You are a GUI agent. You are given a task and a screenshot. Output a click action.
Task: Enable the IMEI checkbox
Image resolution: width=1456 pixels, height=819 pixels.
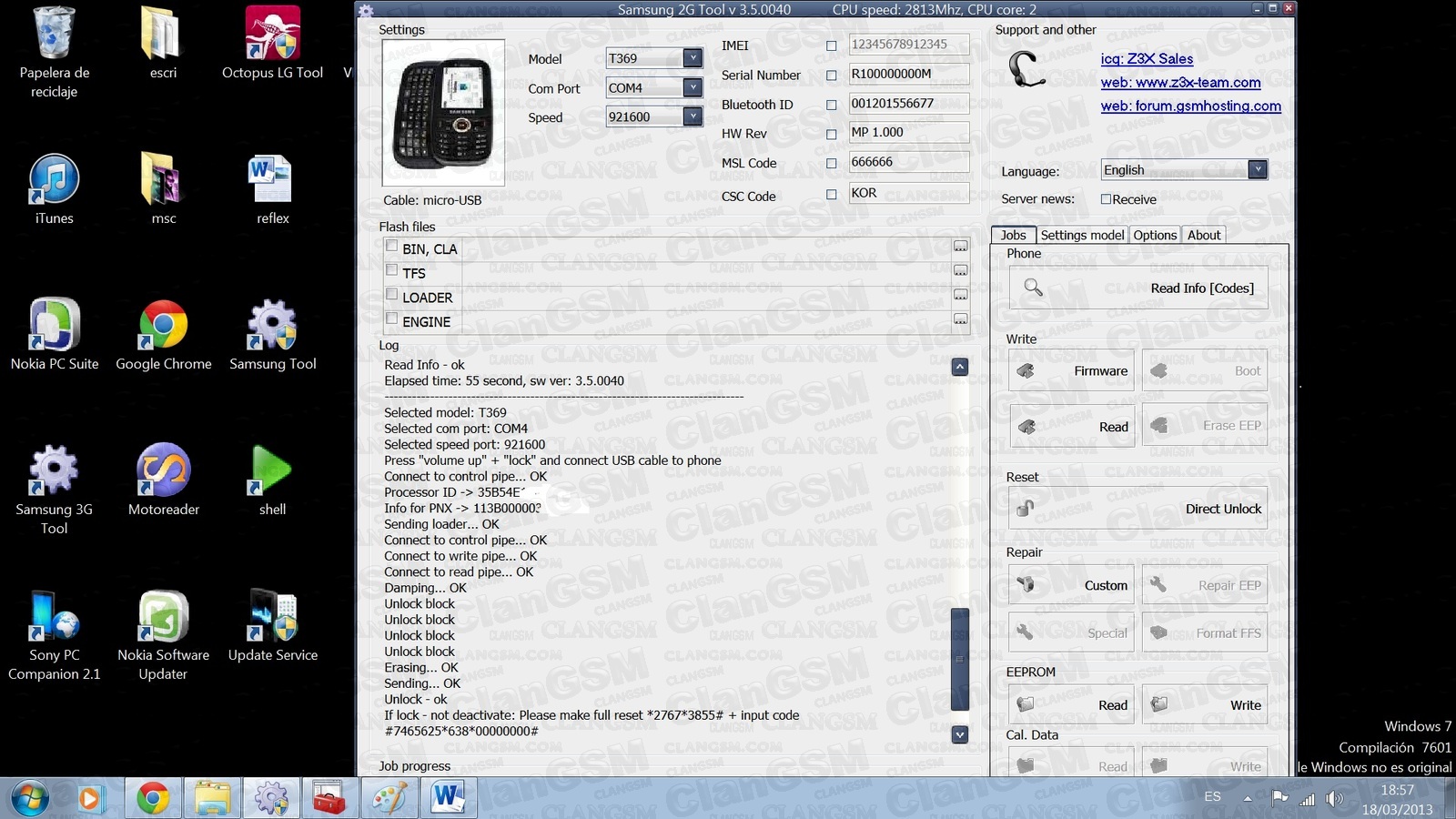pos(831,45)
